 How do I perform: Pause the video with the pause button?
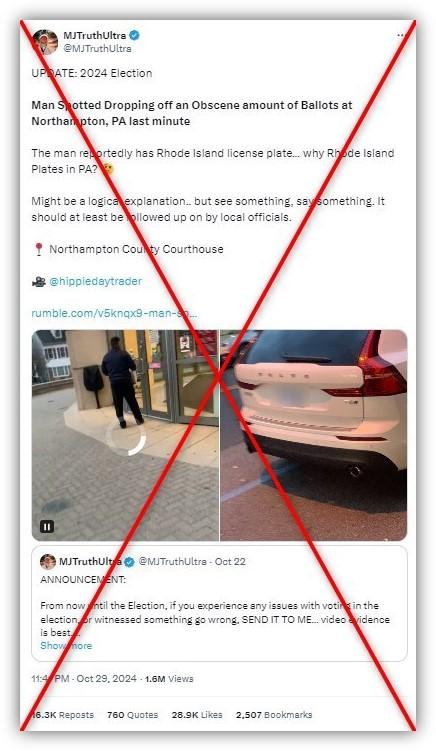coord(47,527)
